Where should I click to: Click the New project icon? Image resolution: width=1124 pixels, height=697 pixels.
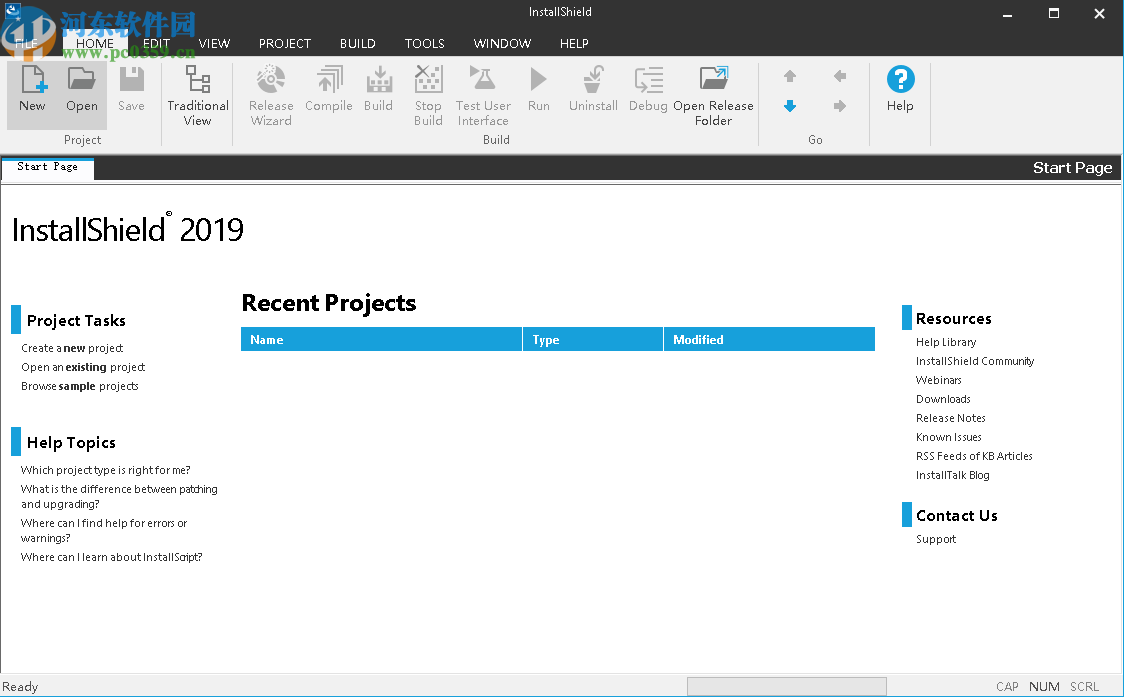(31, 93)
